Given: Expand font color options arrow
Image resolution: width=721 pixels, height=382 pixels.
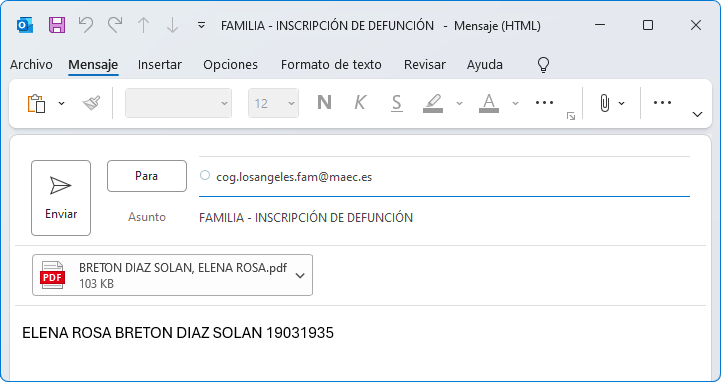Looking at the screenshot, I should (x=515, y=103).
